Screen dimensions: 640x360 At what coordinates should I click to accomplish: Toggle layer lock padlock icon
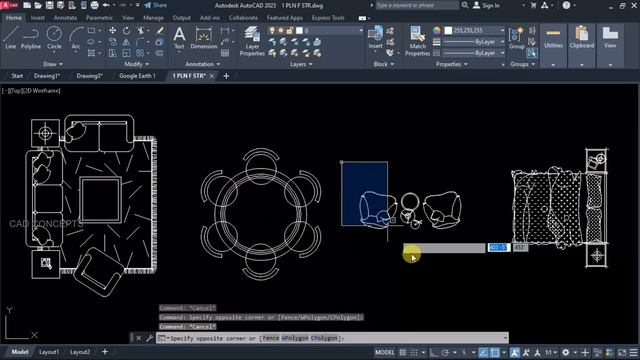coord(290,31)
